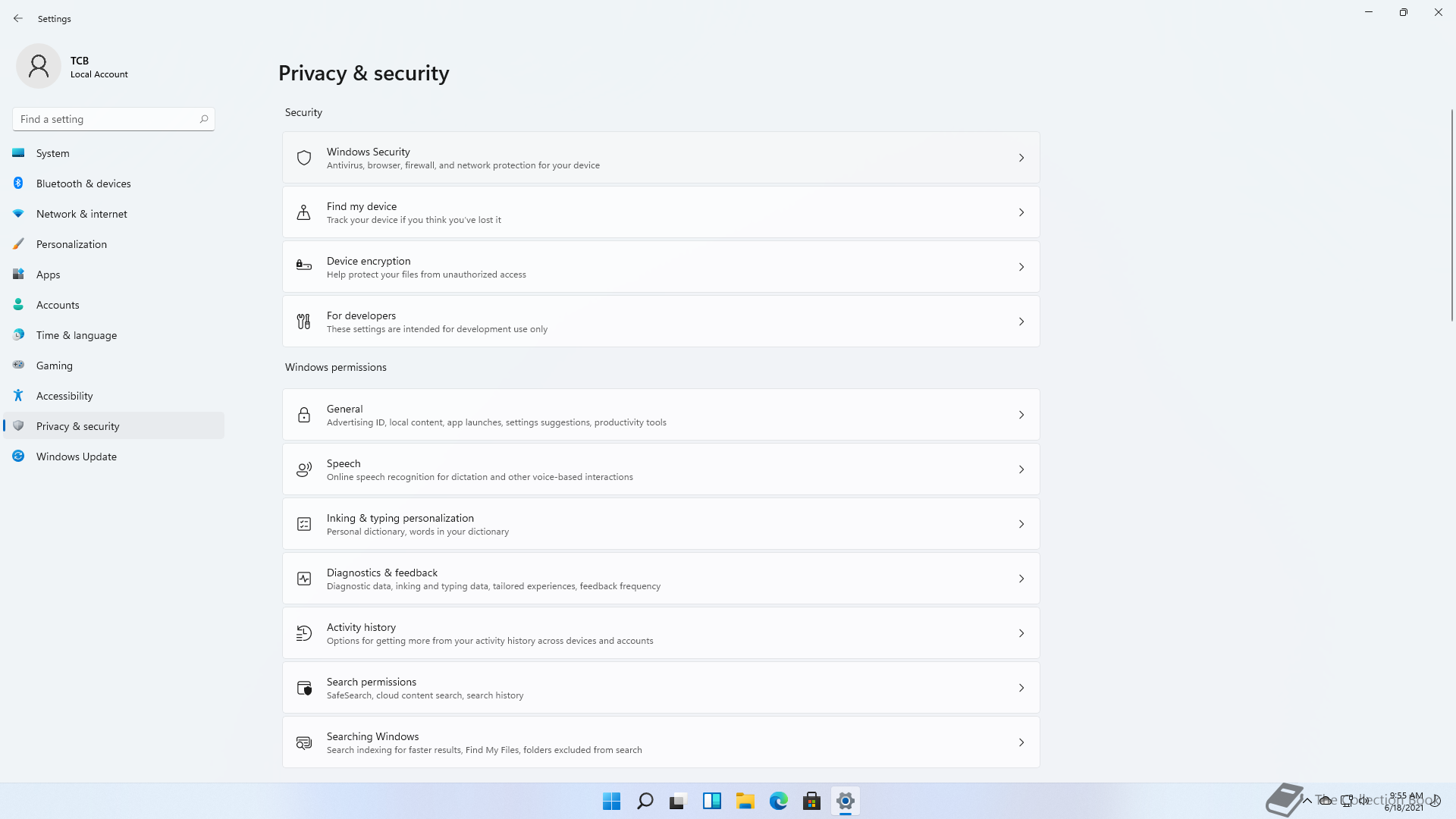Click the Find a setting search box
1456x819 pixels.
pyautogui.click(x=114, y=119)
